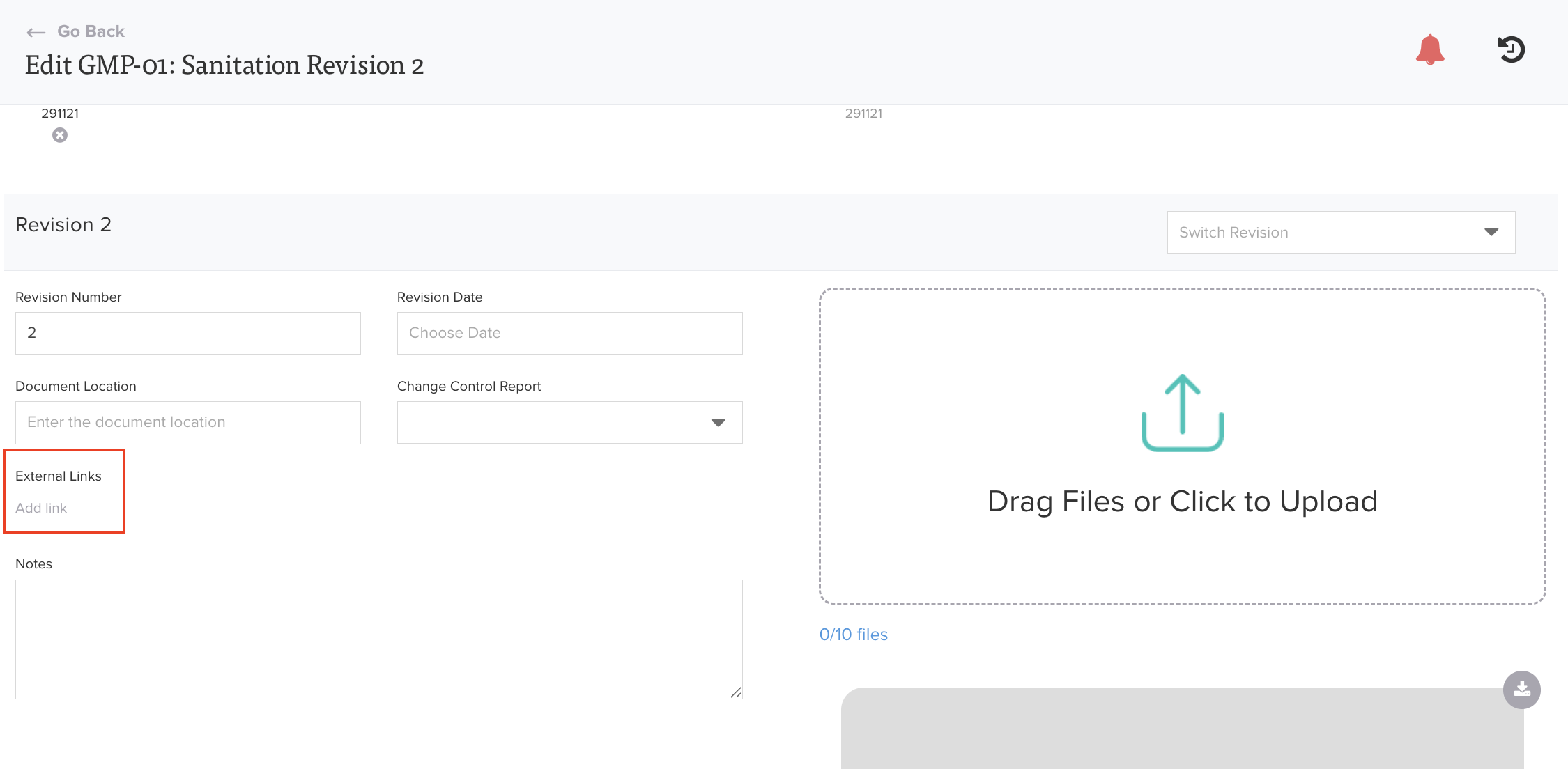Click Go Back link text
The height and width of the screenshot is (769, 1568).
91,31
